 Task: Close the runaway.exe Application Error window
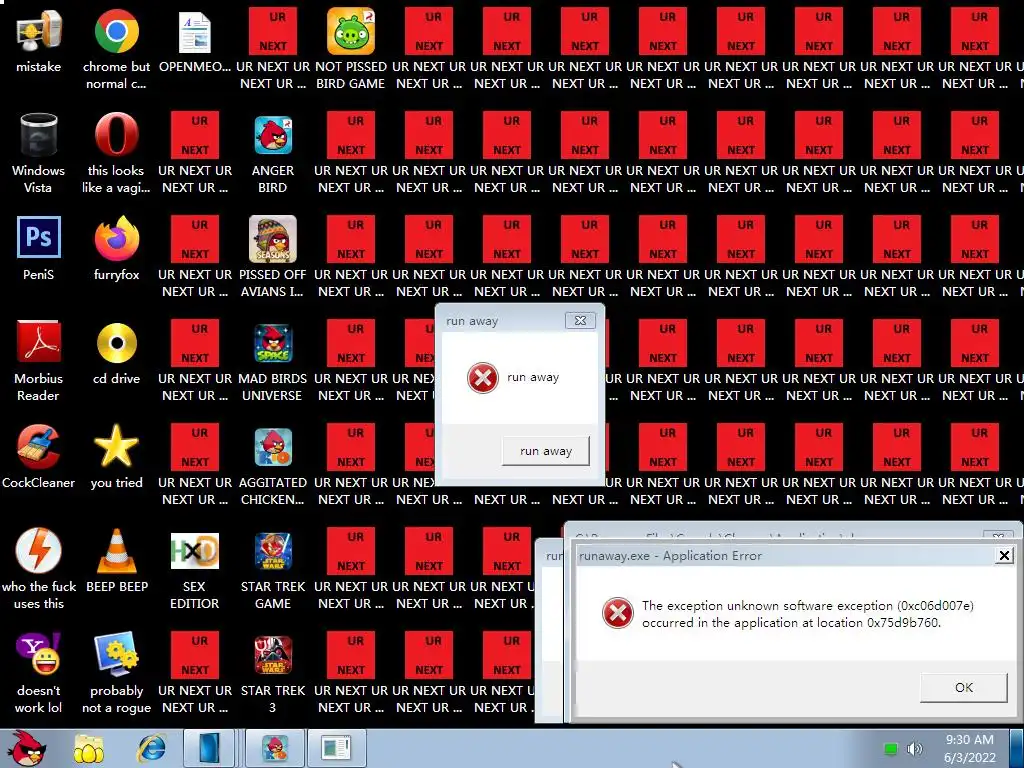click(x=1004, y=555)
